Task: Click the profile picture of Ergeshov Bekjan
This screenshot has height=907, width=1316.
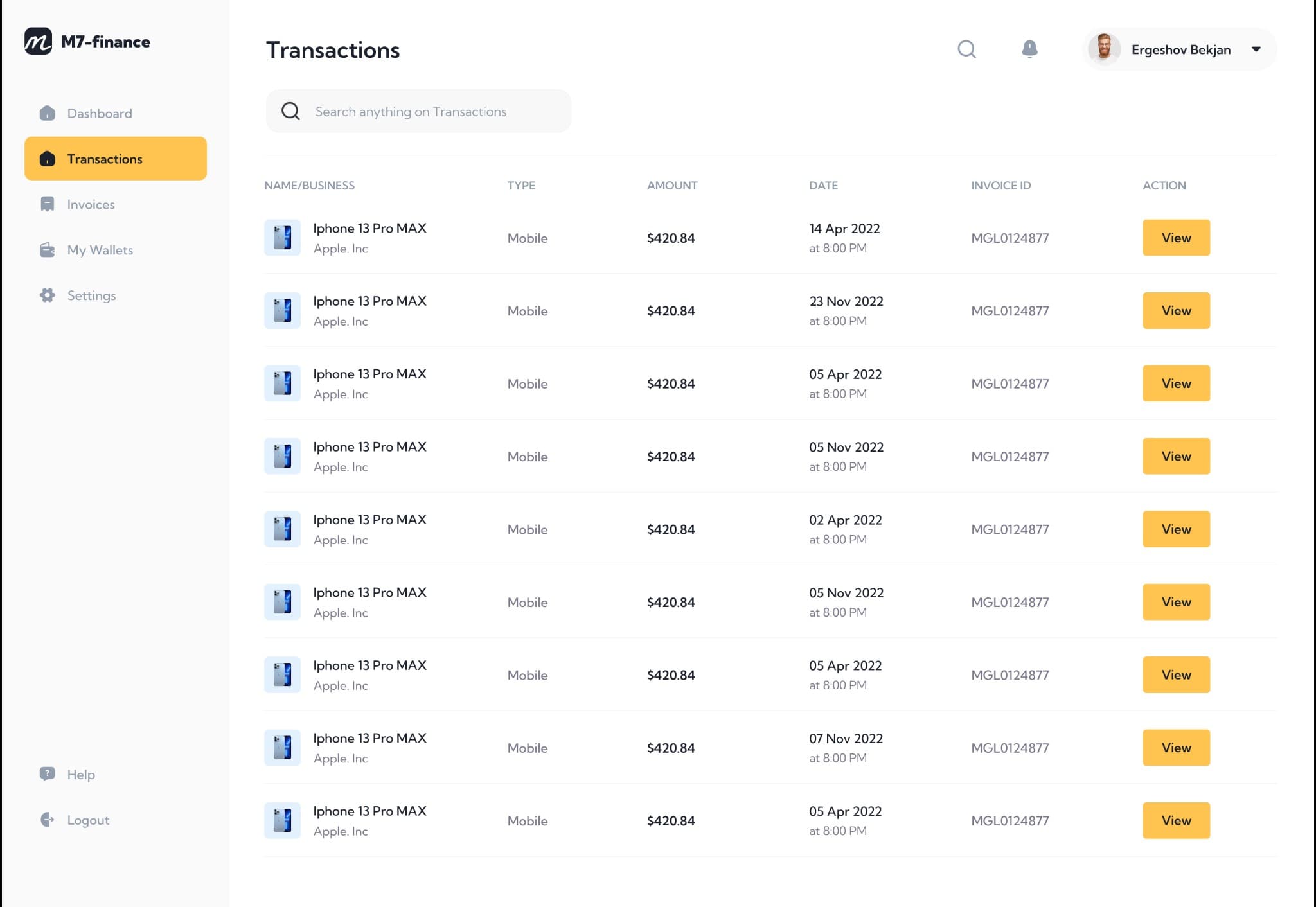Action: click(1104, 49)
